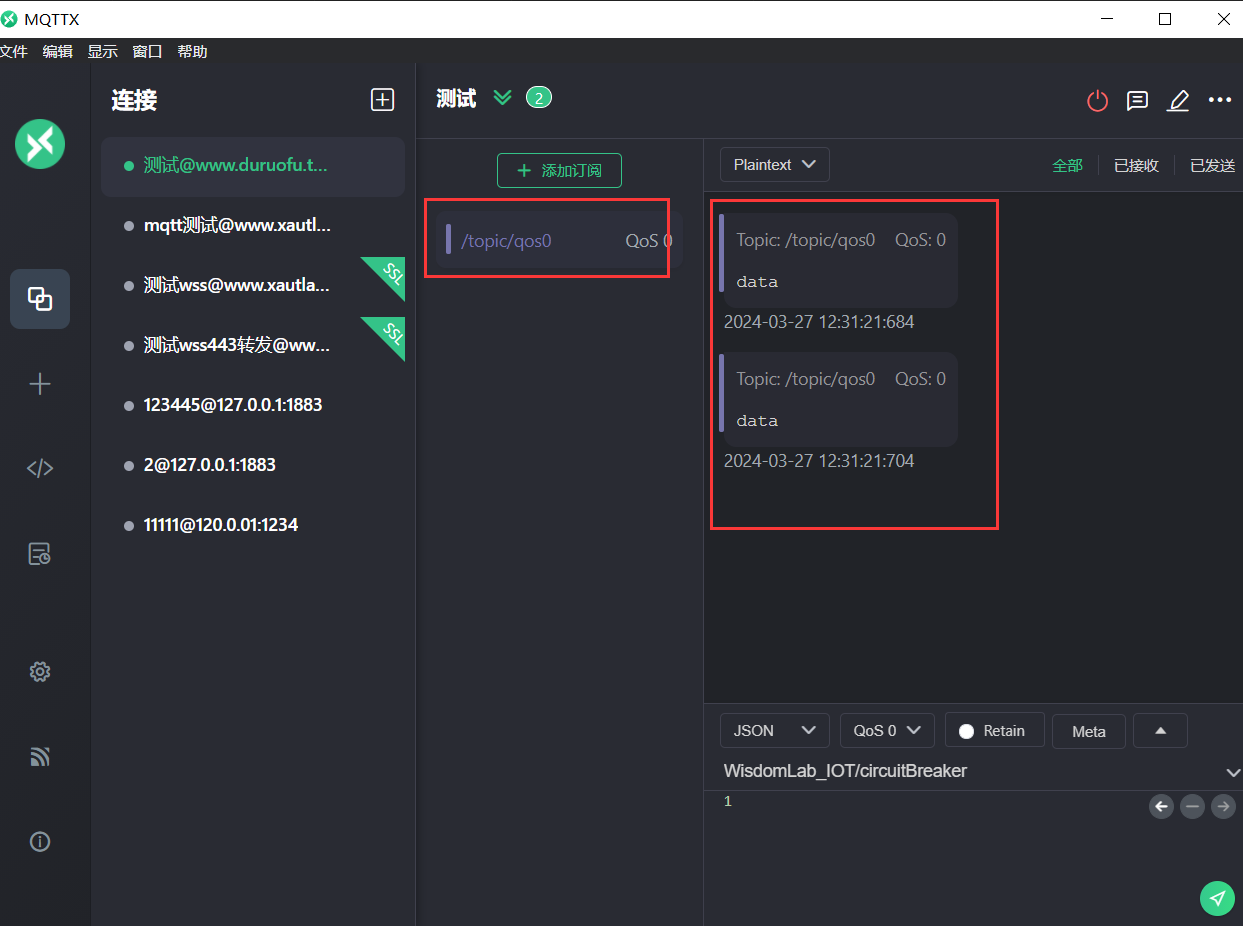Open the log icon in sidebar
This screenshot has width=1243, height=926.
(40, 554)
